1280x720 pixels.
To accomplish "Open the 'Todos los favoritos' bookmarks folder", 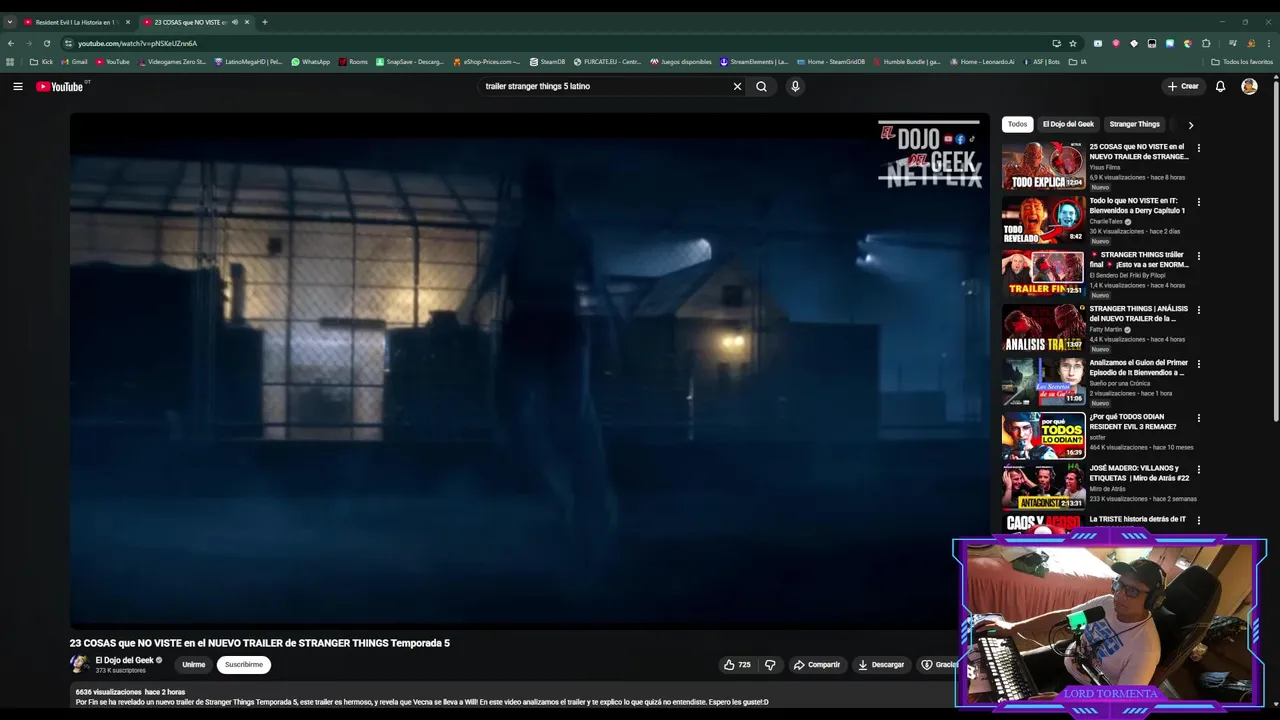I will coord(1242,62).
